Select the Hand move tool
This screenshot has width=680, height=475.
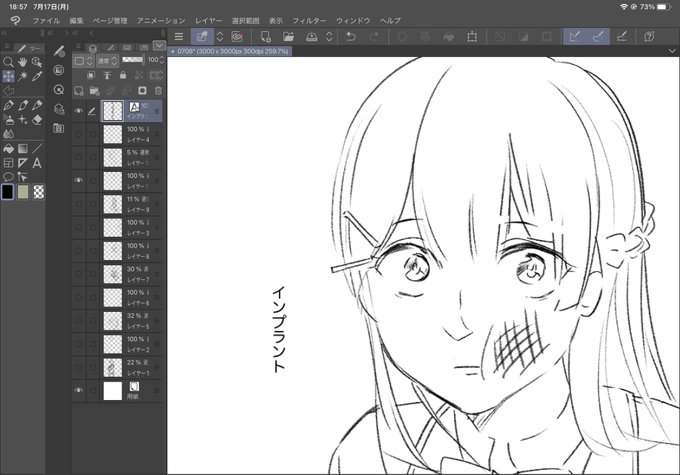(23, 62)
